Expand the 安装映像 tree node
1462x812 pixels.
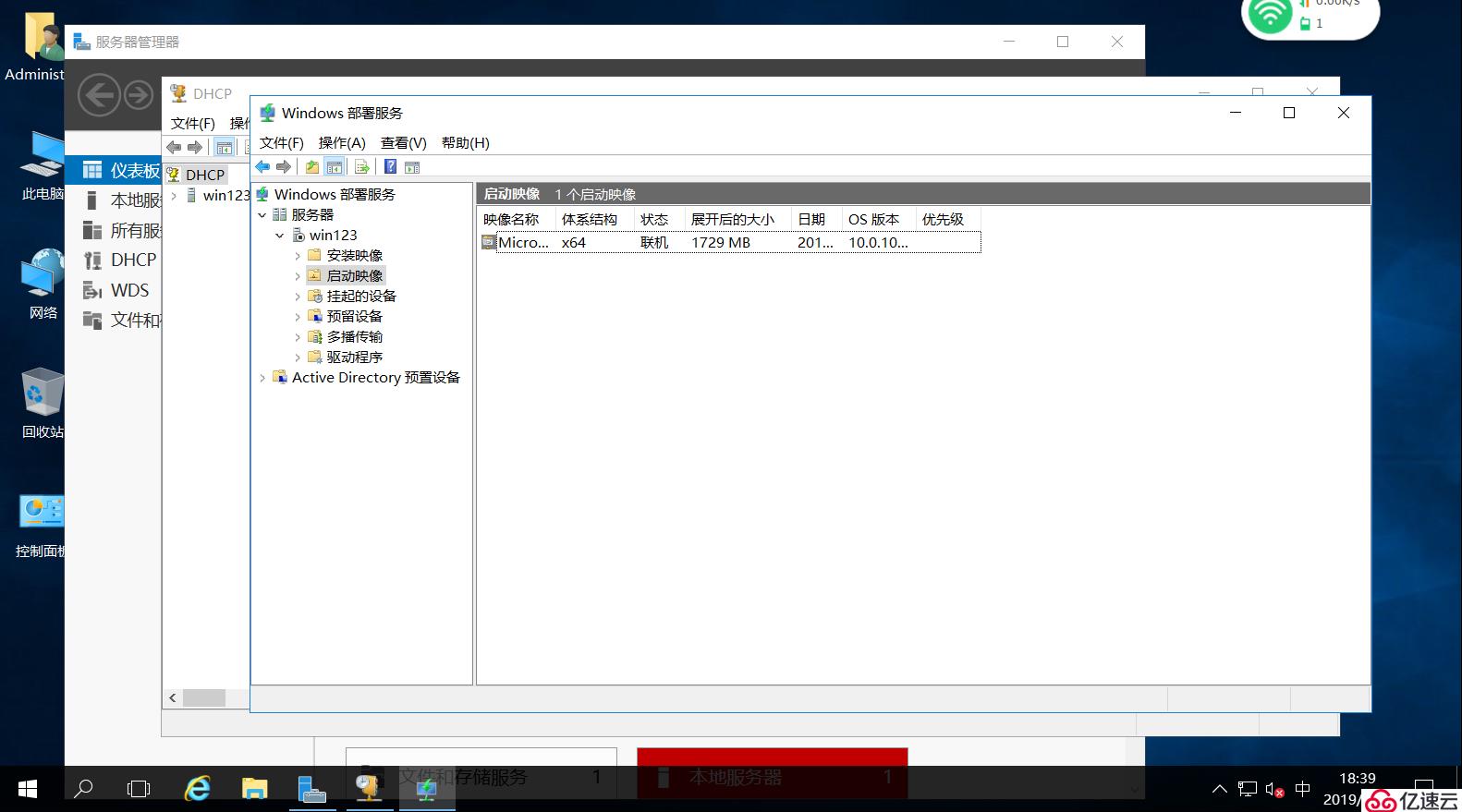298,256
